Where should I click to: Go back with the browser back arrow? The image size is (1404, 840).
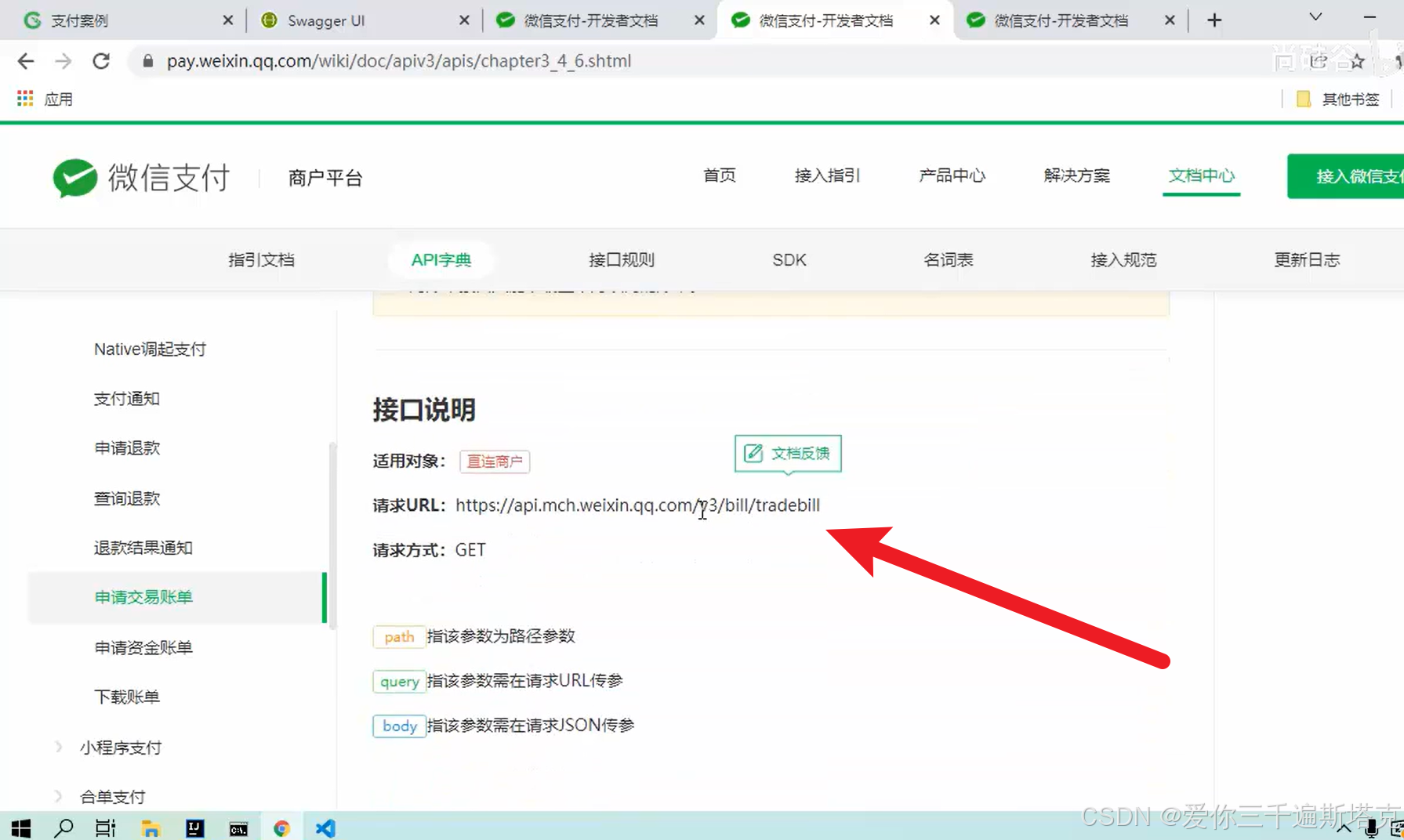[26, 61]
